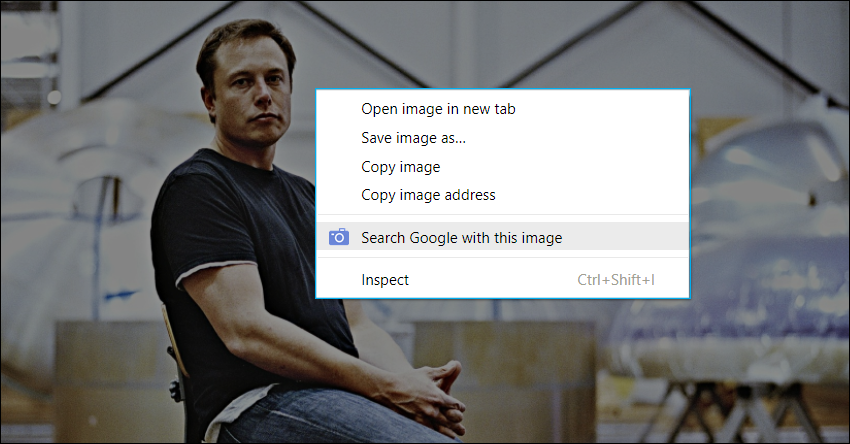Image resolution: width=850 pixels, height=444 pixels.
Task: Select Copy image from context menu
Action: tap(400, 166)
